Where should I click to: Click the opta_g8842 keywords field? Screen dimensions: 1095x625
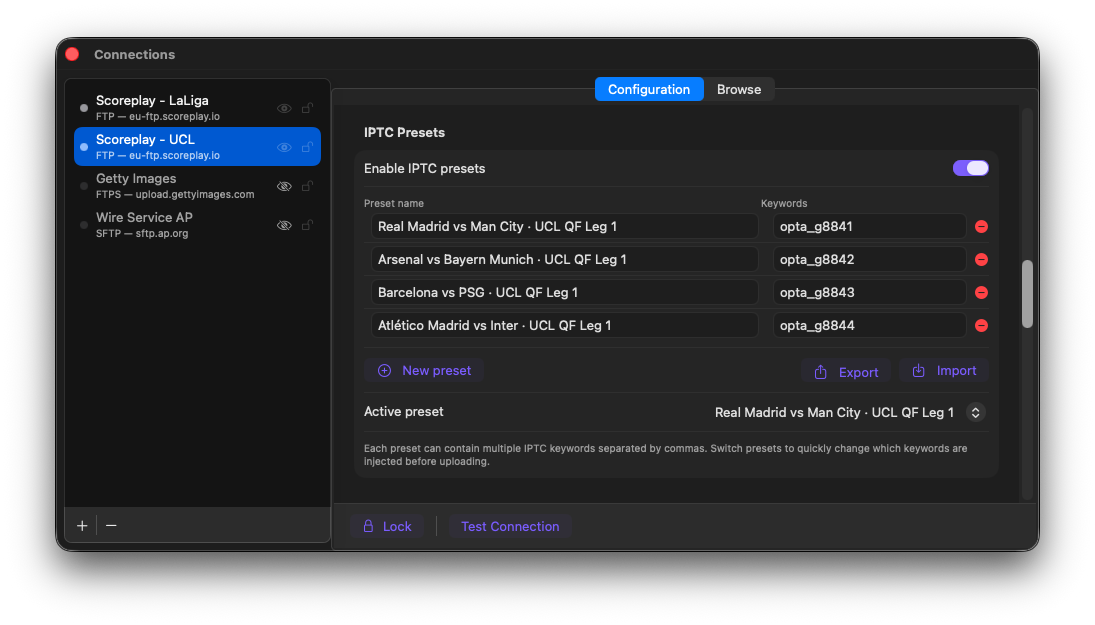tap(869, 259)
